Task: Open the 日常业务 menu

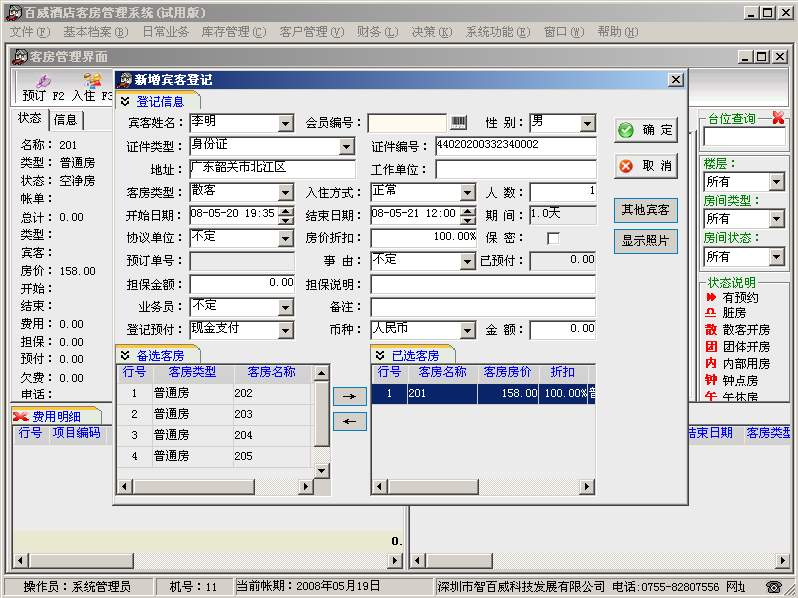Action: click(165, 32)
